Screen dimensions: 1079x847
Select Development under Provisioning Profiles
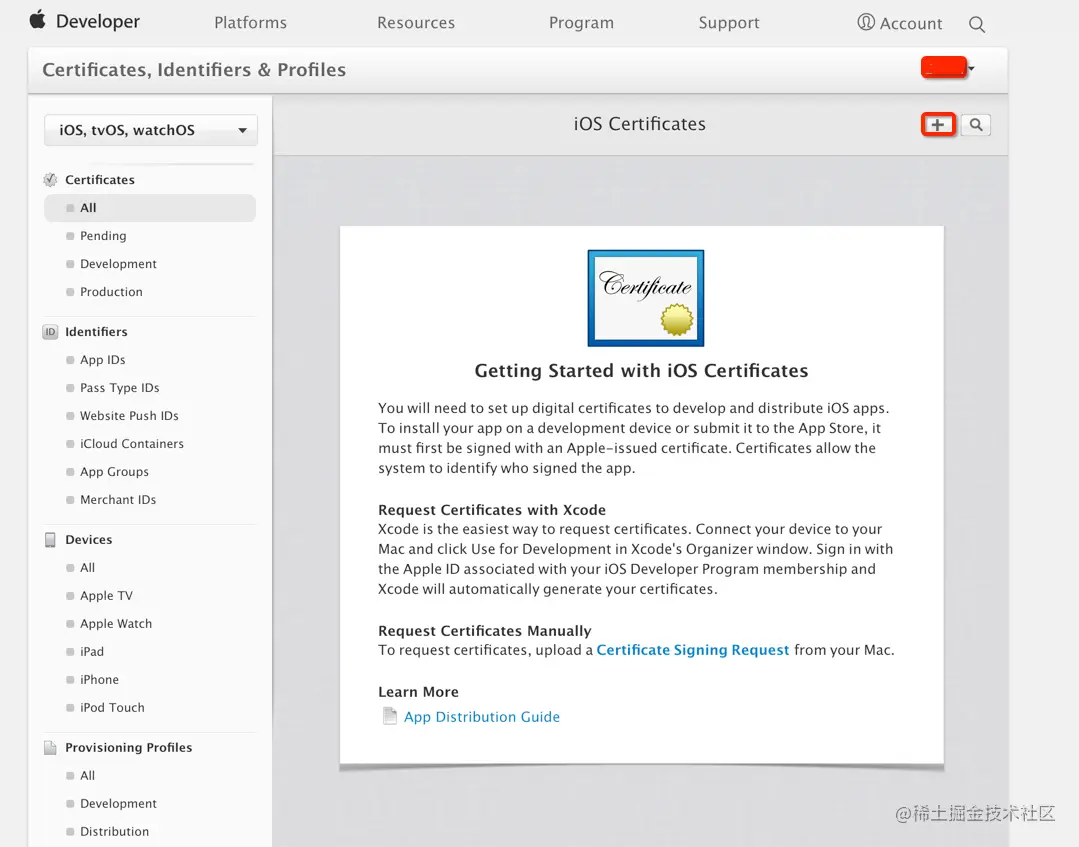(x=118, y=804)
